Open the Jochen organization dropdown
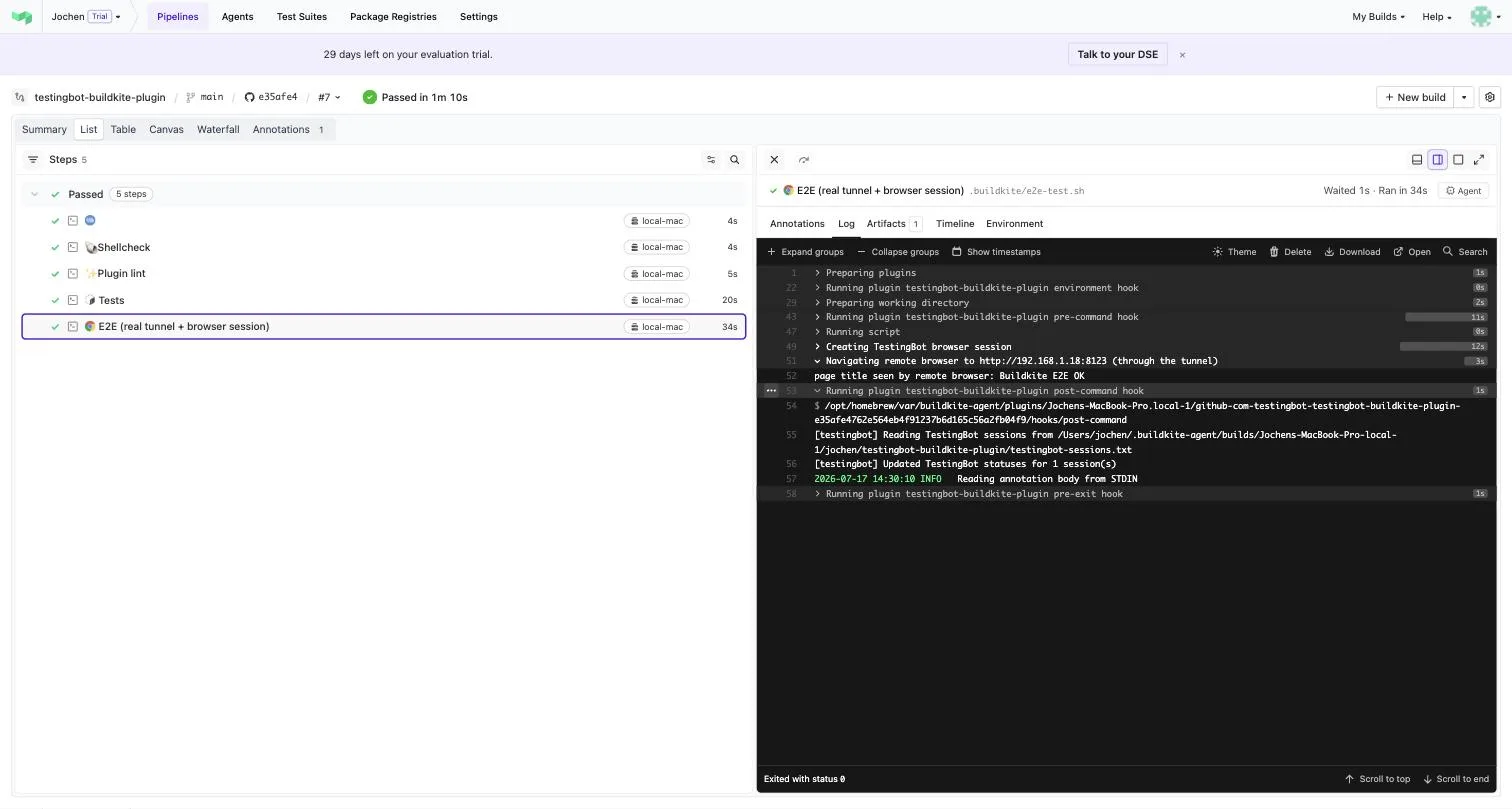This screenshot has height=809, width=1512. [86, 17]
